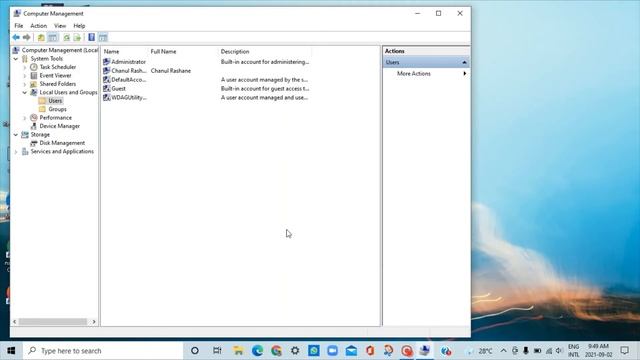Open Office app from taskbar
This screenshot has height=360, width=640.
point(370,351)
